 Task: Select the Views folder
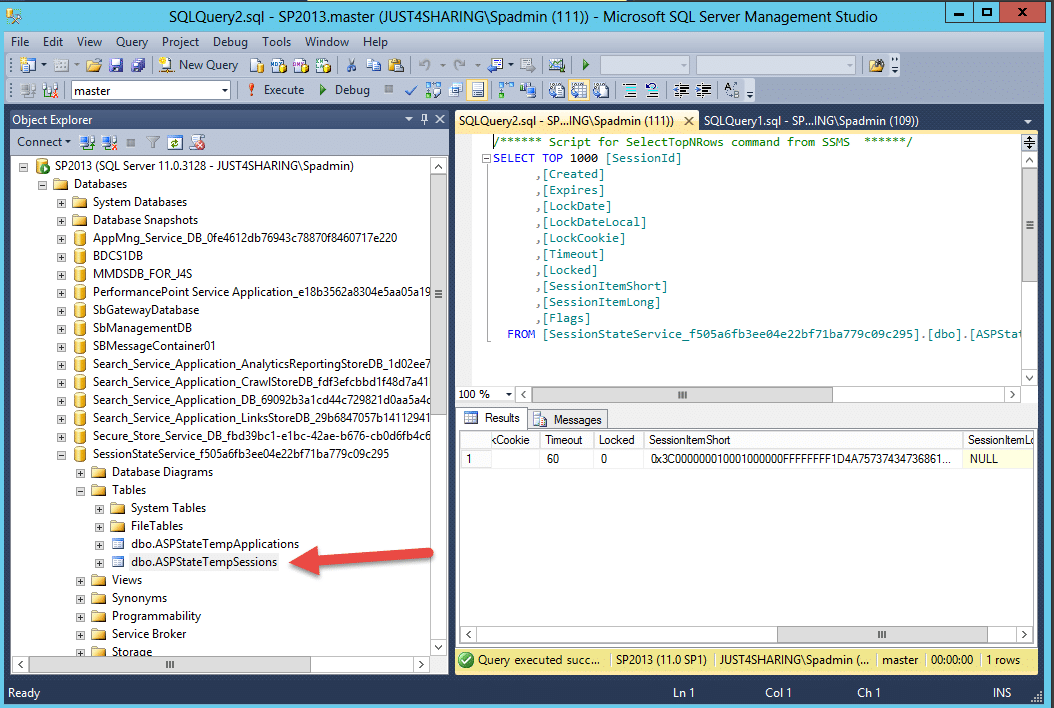[x=127, y=580]
